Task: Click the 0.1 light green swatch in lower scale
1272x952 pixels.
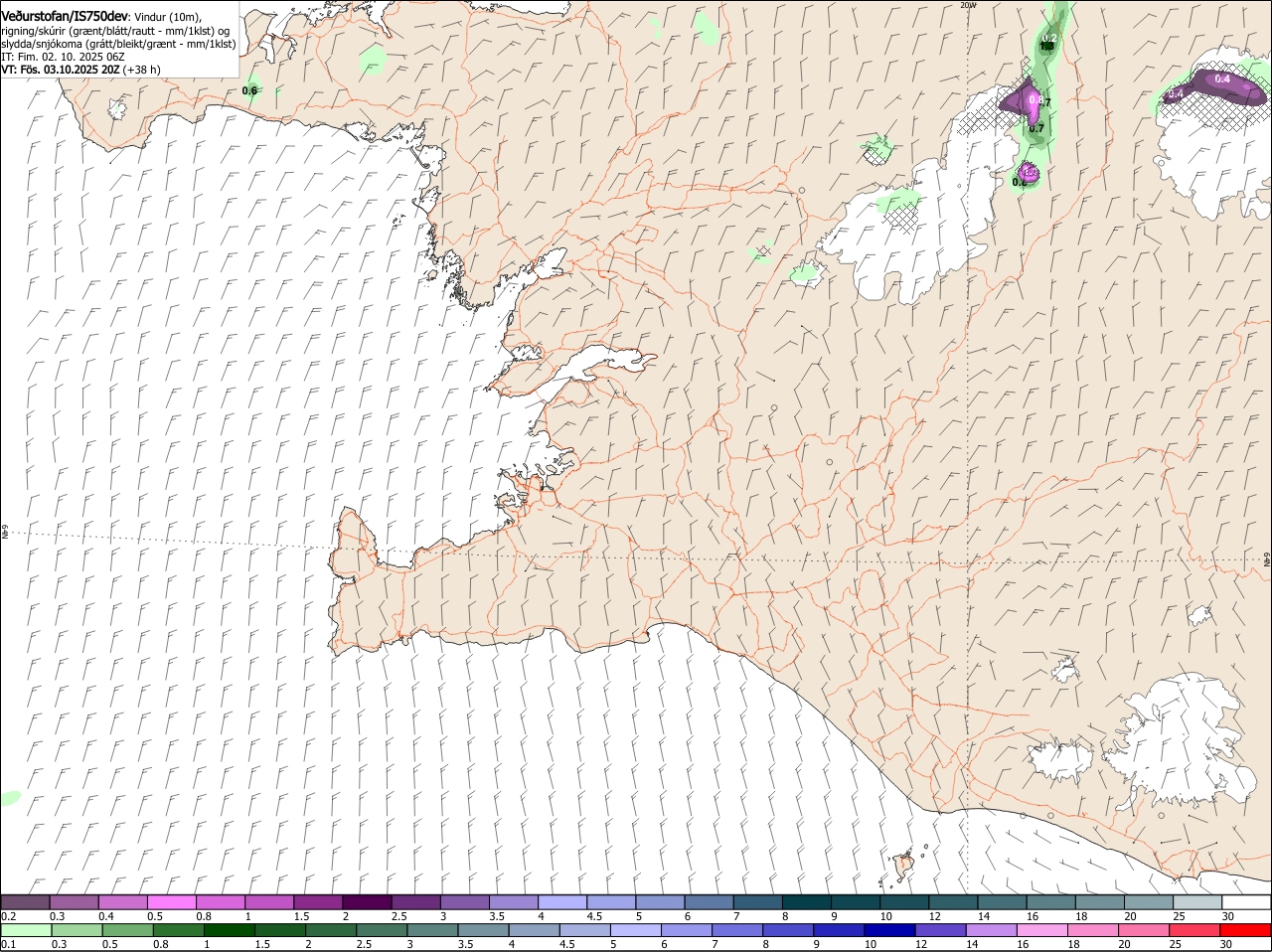Action: click(x=25, y=930)
